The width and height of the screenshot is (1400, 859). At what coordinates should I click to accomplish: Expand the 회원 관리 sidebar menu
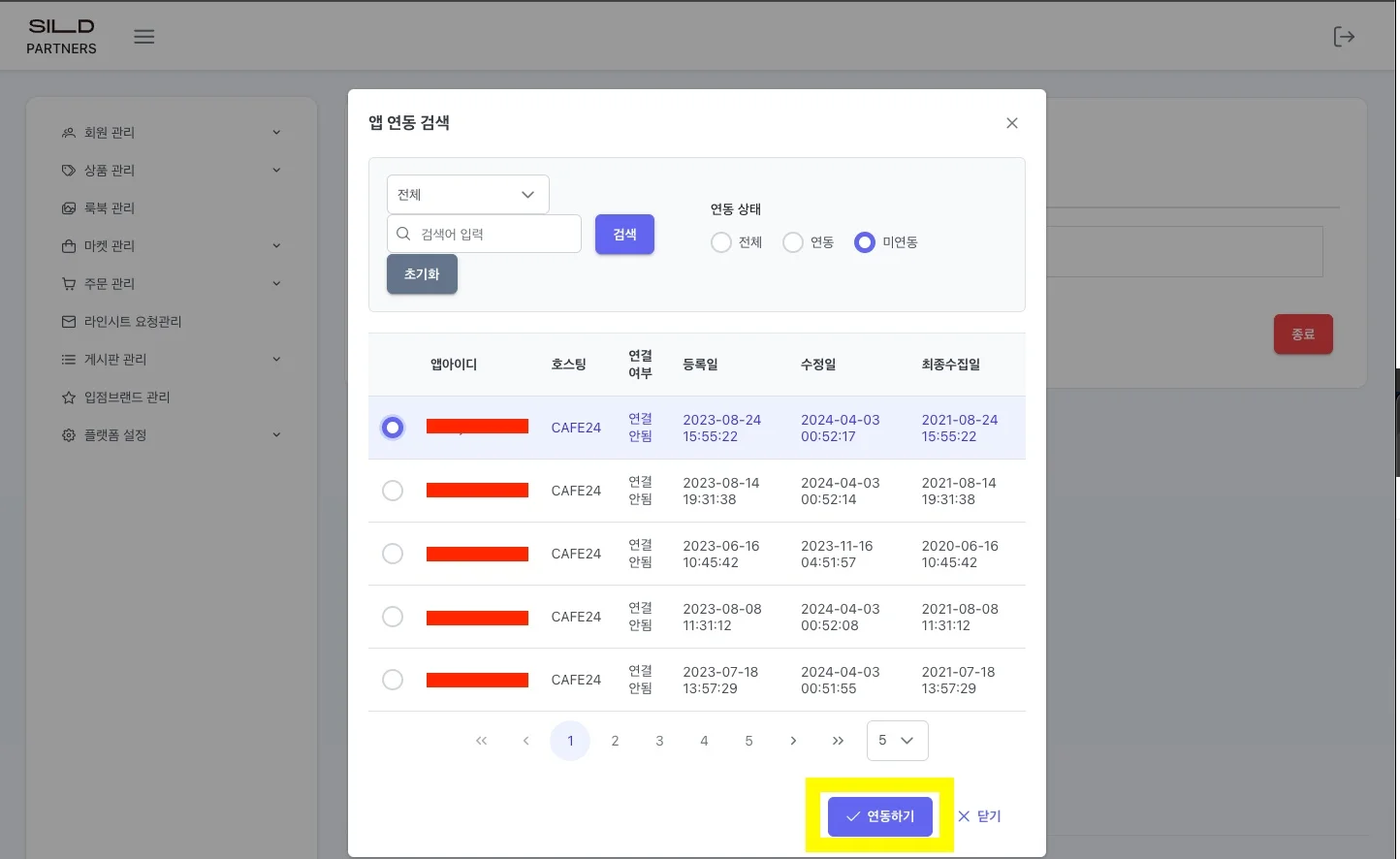(x=171, y=133)
